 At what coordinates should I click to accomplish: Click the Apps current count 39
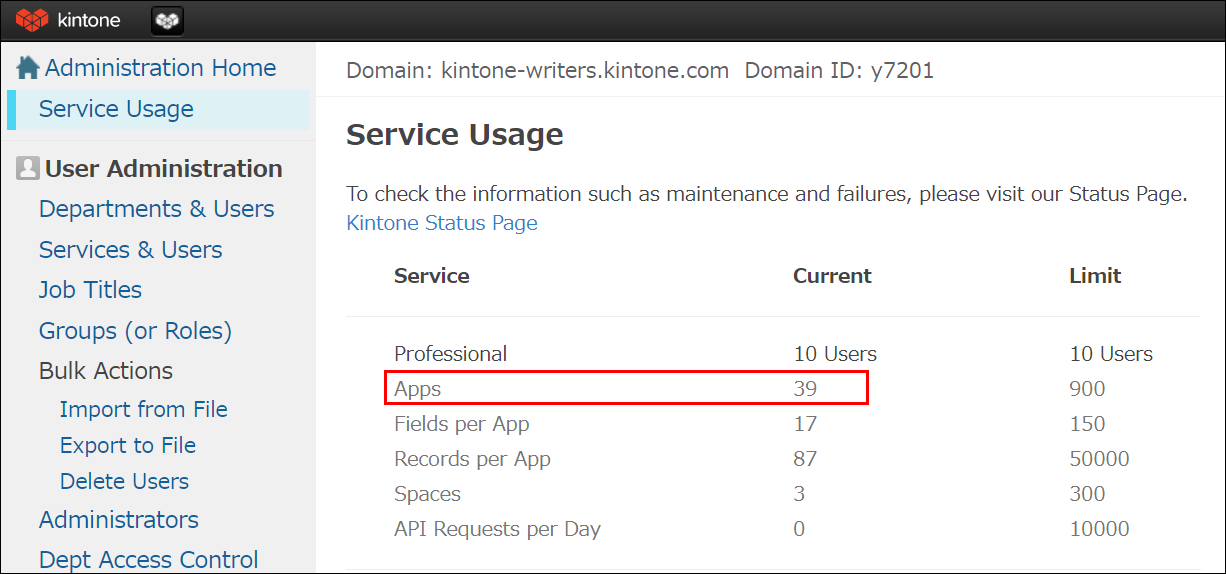pos(805,389)
